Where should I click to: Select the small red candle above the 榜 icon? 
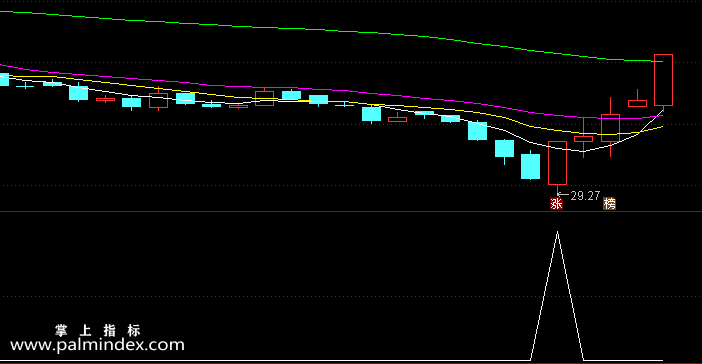point(610,128)
